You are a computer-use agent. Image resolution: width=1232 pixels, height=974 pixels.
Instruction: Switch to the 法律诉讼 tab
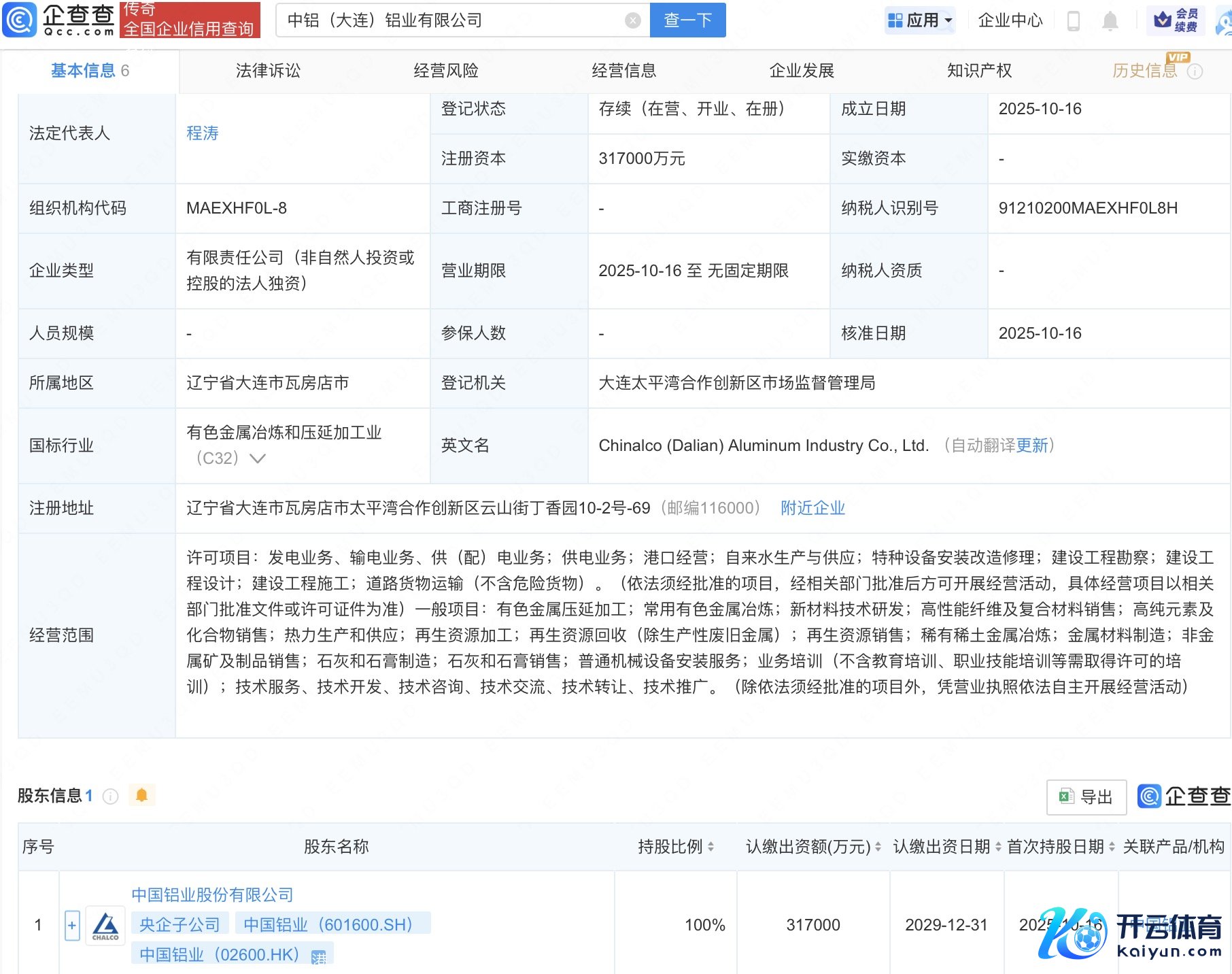268,71
